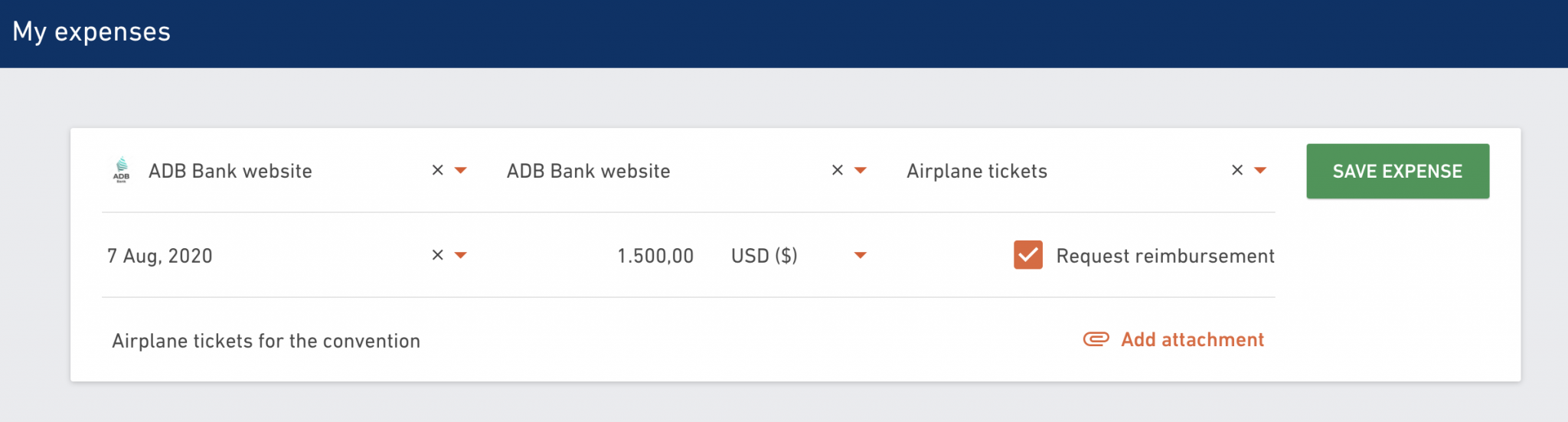Clear the 7 Aug, 2020 date
Screen dimensions: 1568x422
[438, 255]
